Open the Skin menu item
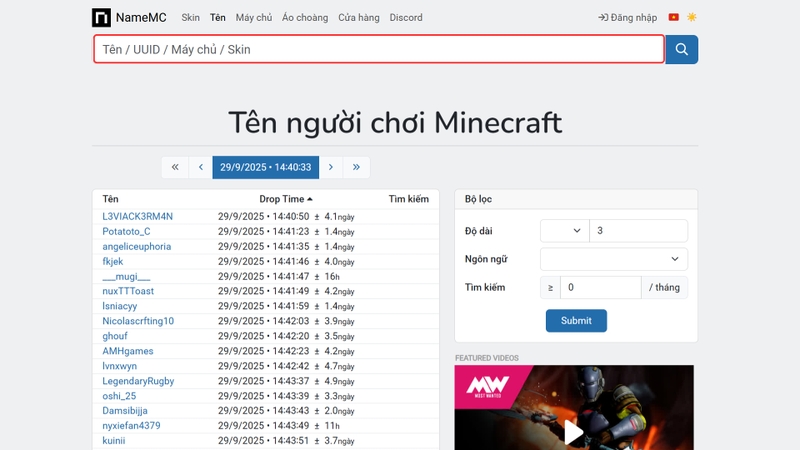This screenshot has height=450, width=800. coord(190,17)
